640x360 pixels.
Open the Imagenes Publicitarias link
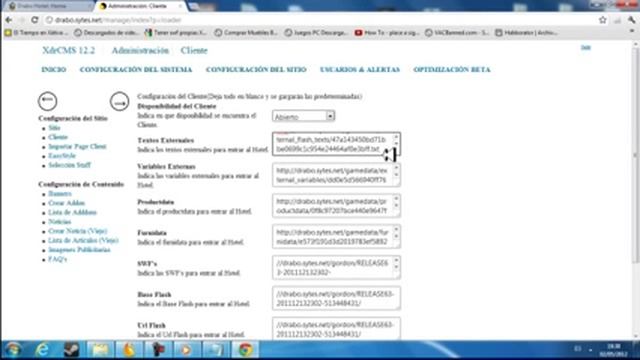point(79,250)
